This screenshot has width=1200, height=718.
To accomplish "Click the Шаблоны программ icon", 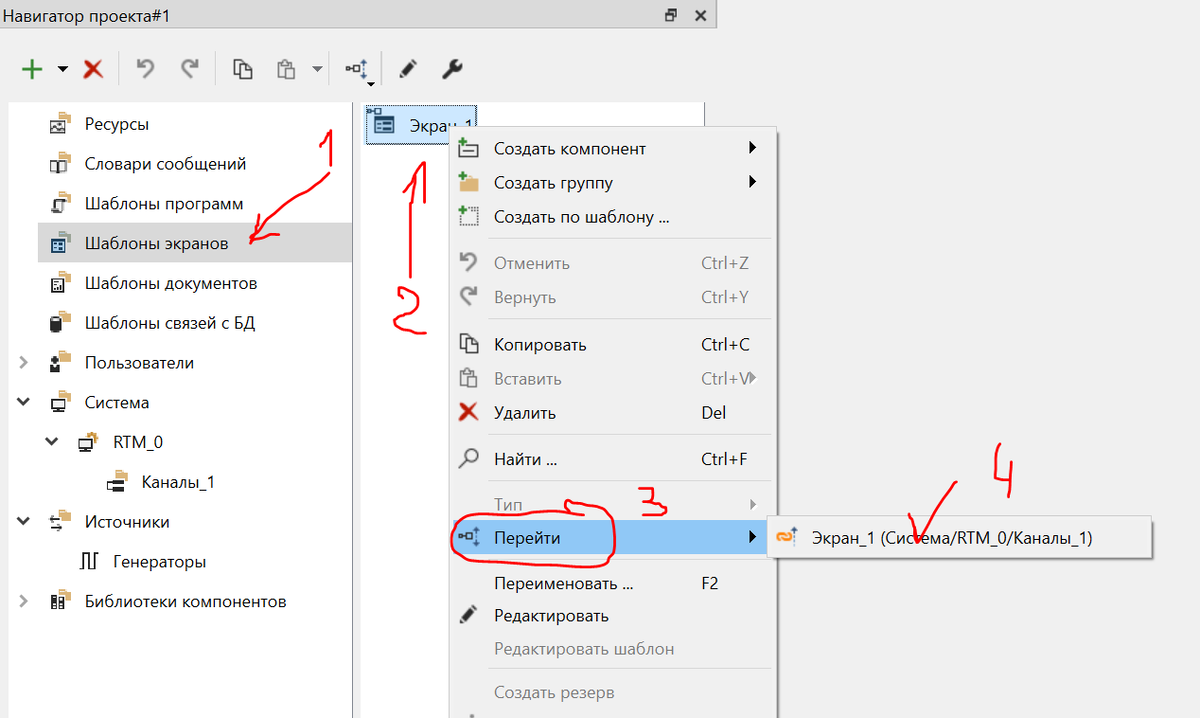I will coord(60,204).
